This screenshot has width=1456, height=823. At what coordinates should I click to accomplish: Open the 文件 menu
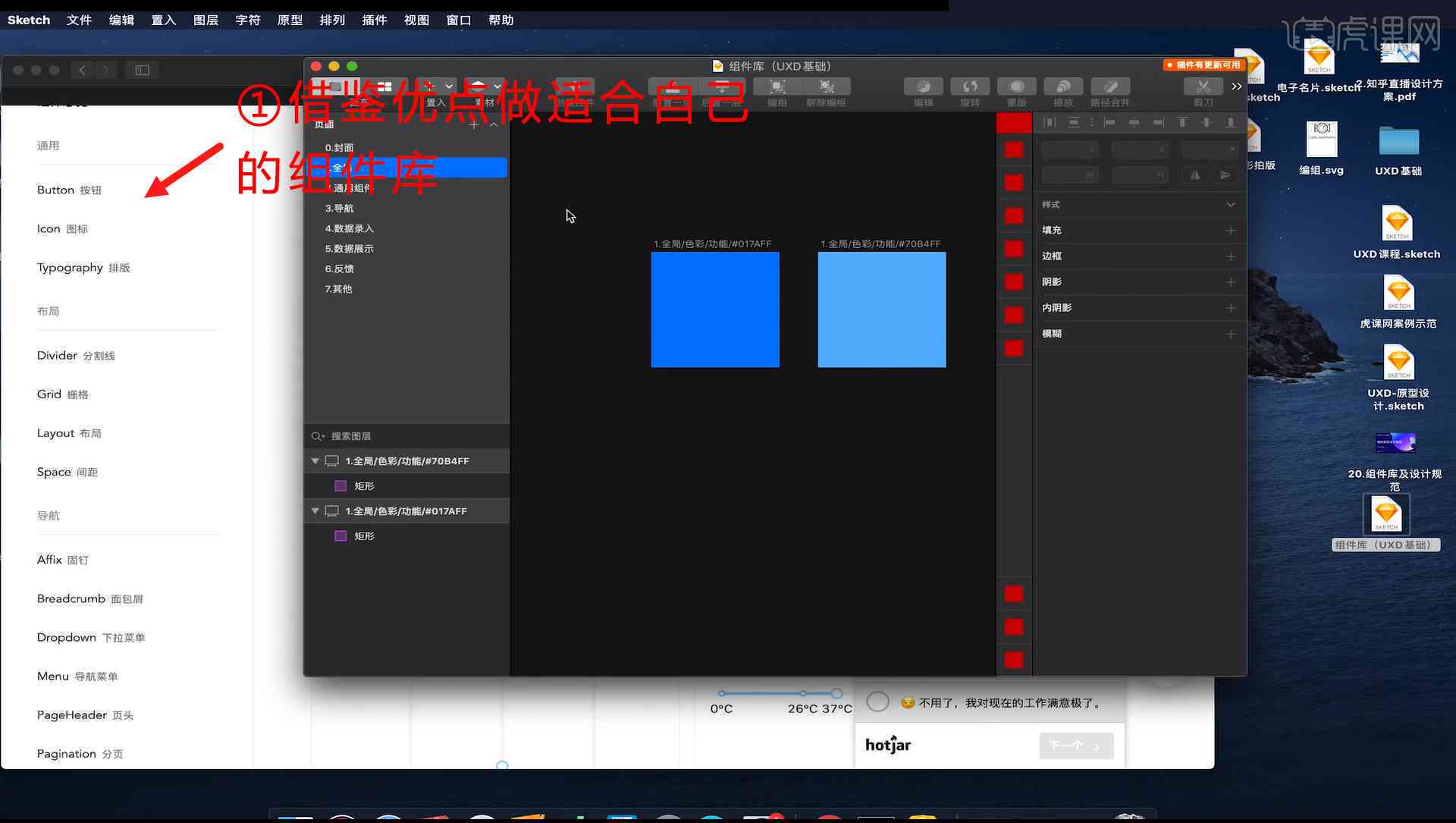coord(79,20)
